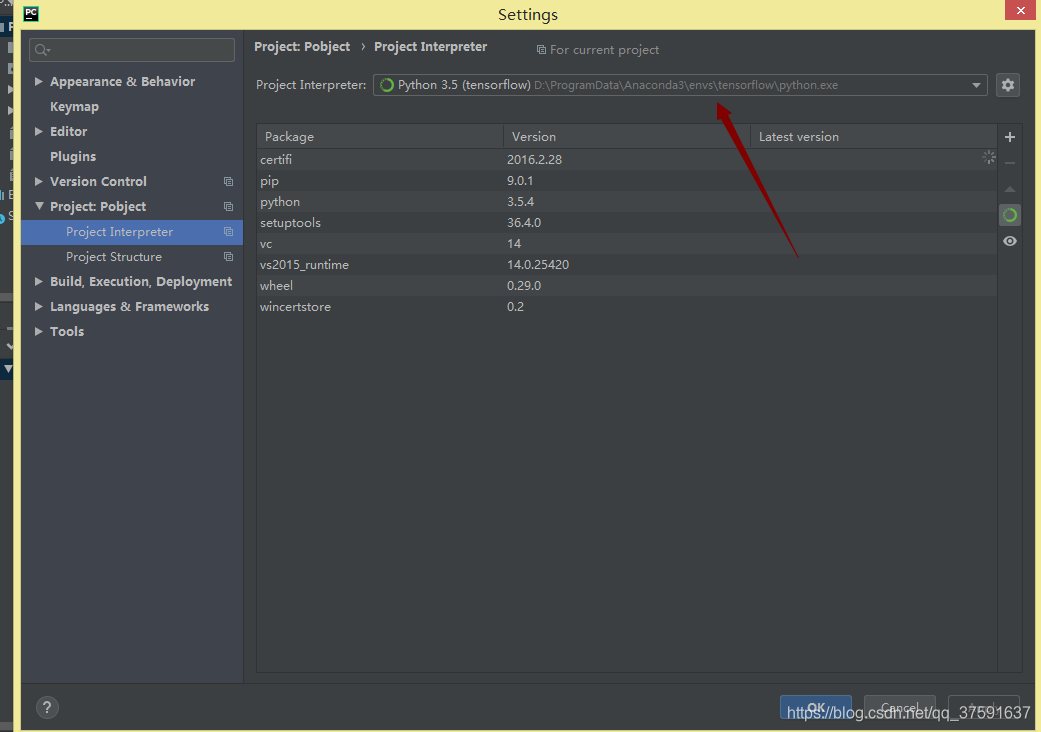Select the wheel package row
This screenshot has width=1041, height=732.
tap(627, 285)
